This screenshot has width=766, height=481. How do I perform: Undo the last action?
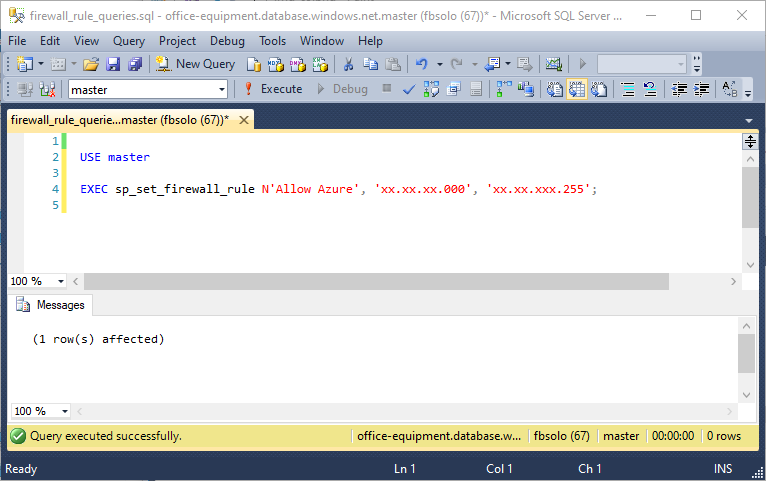point(422,64)
